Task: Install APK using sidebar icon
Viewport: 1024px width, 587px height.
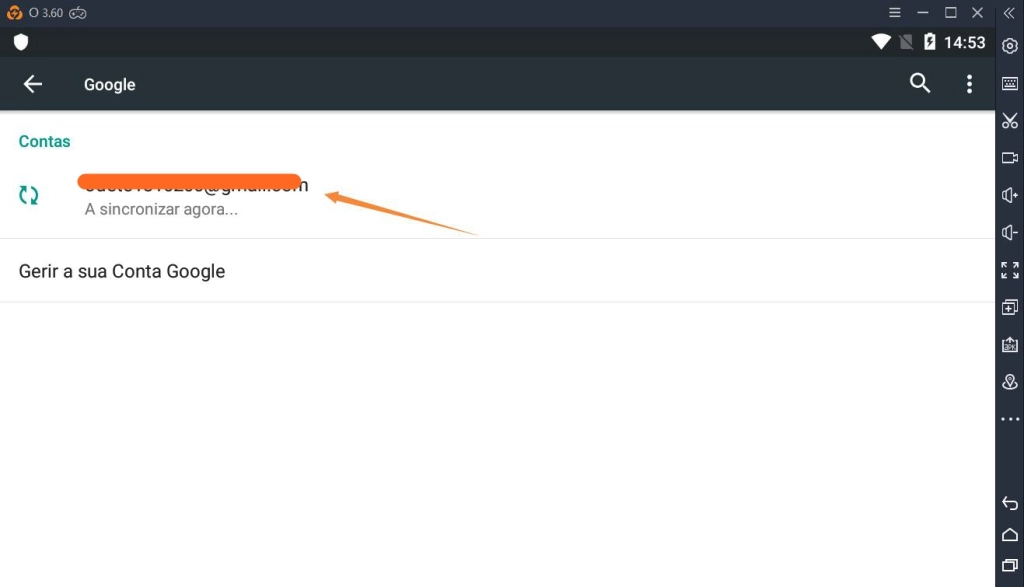Action: point(1010,344)
